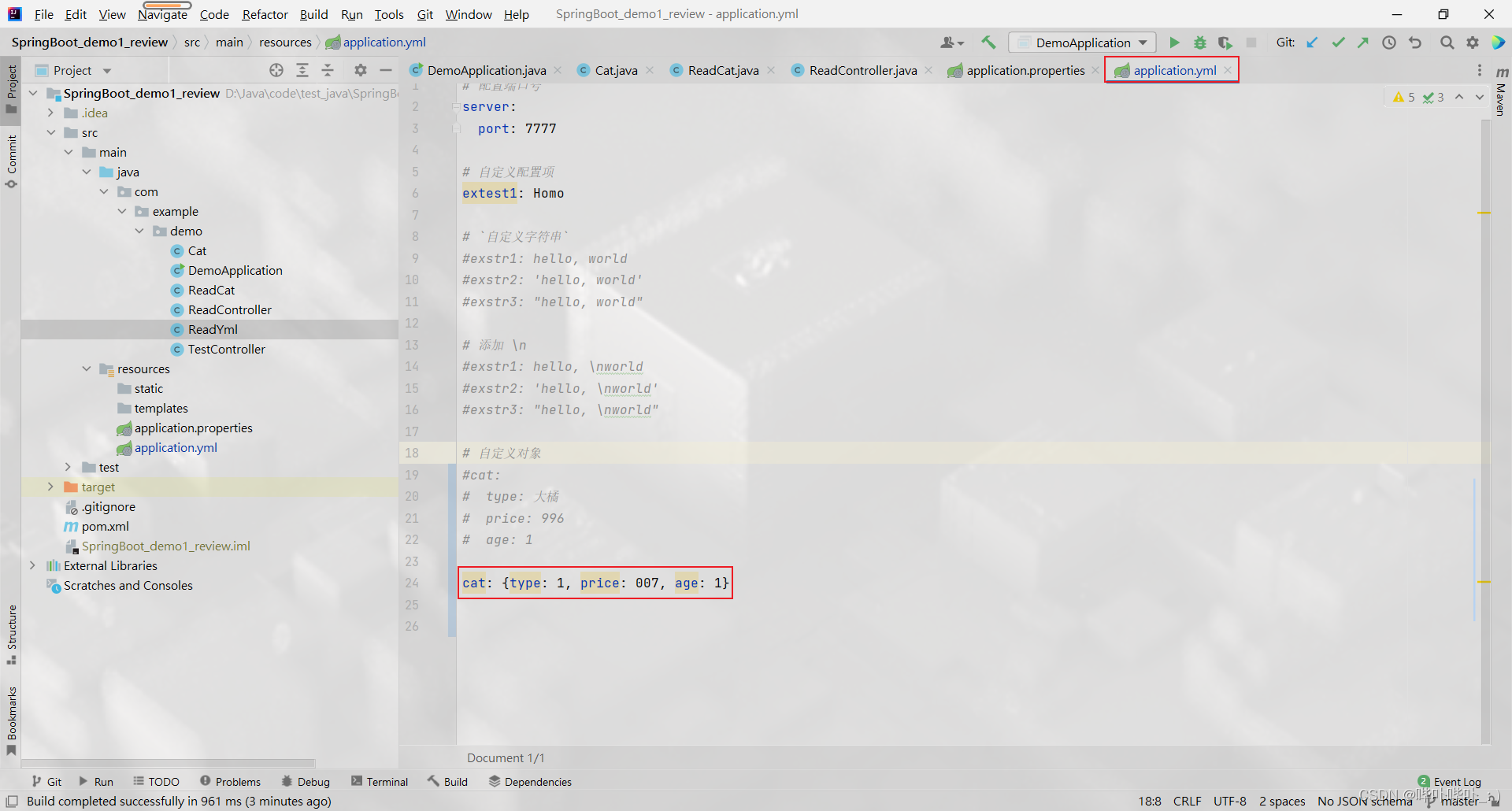Open Project panel options gear
The image size is (1512, 811).
(361, 70)
